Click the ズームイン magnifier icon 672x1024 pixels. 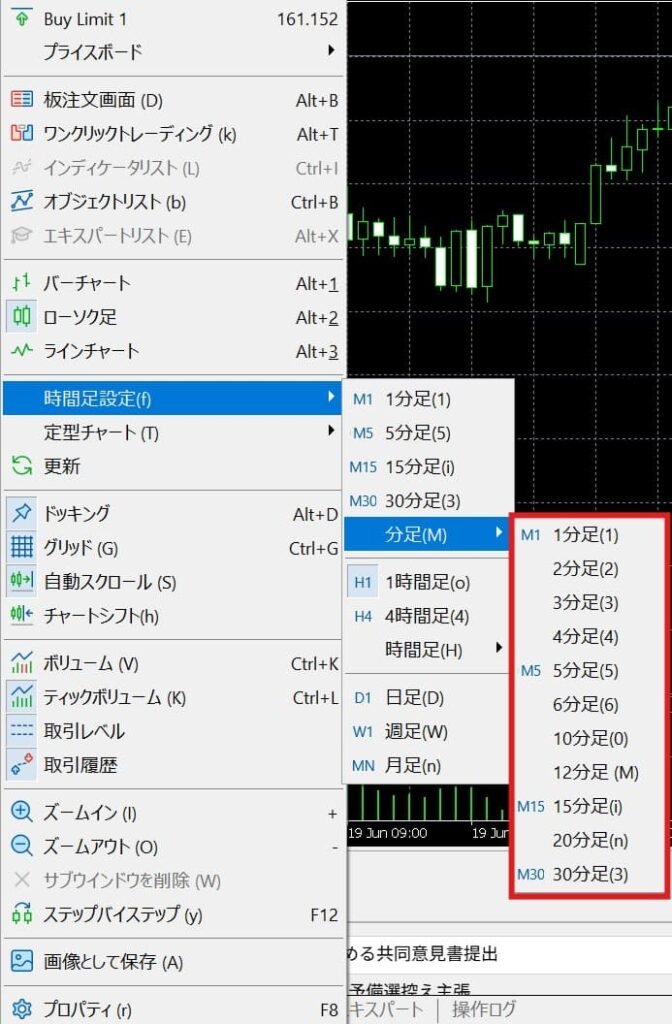click(22, 812)
